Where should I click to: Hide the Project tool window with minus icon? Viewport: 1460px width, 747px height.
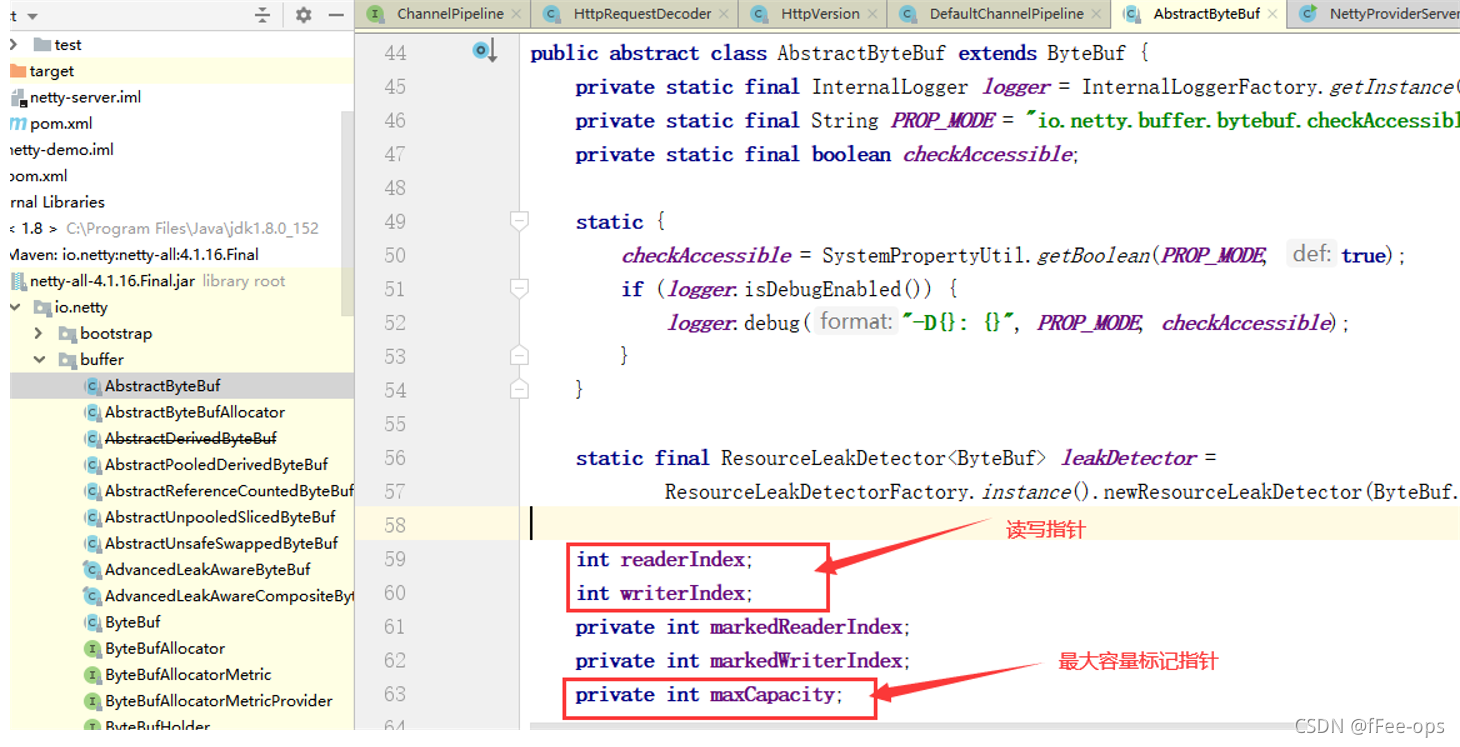coord(336,15)
